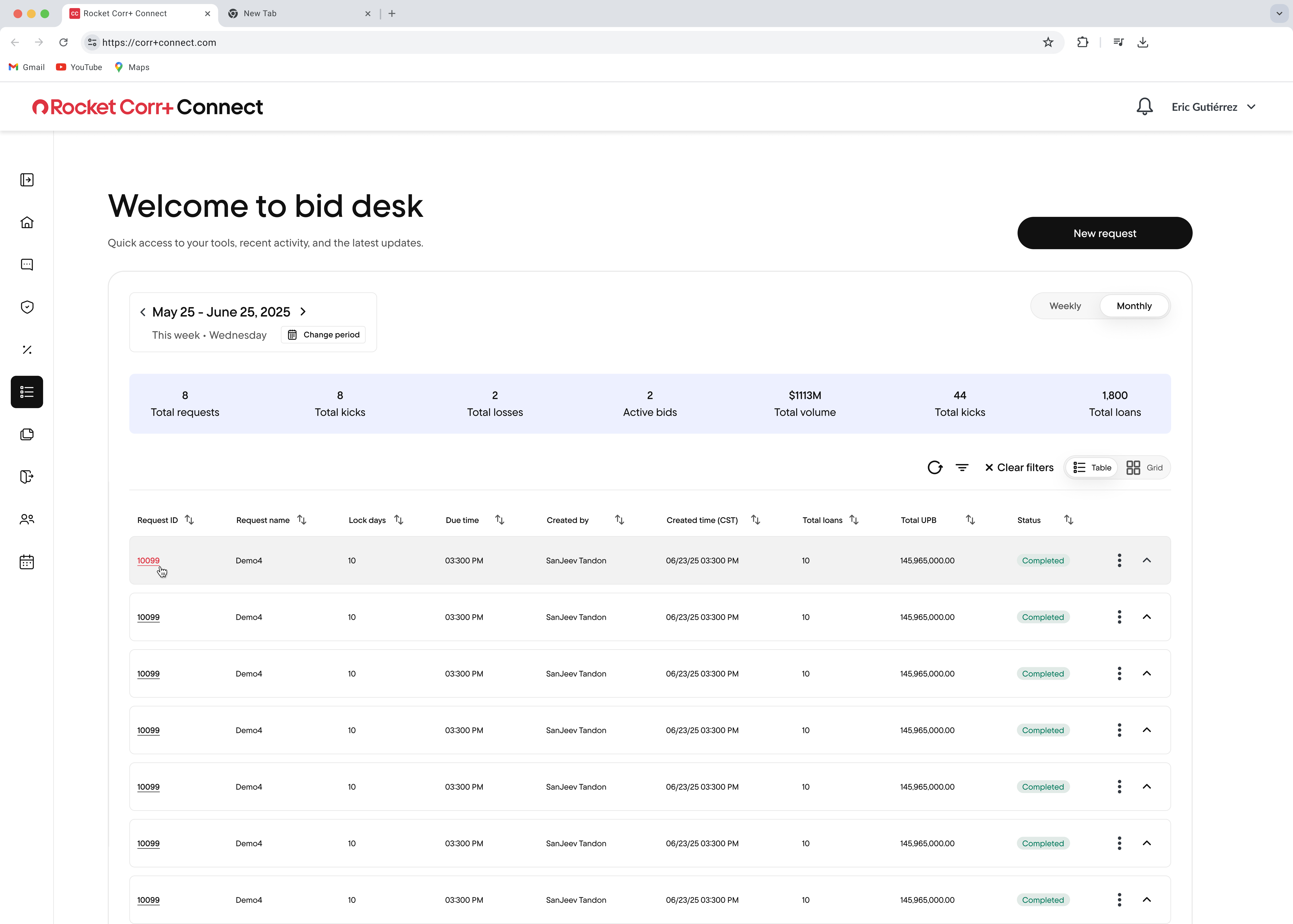1293x924 pixels.
Task: Collapse the sixth table row chevron
Action: (1147, 843)
